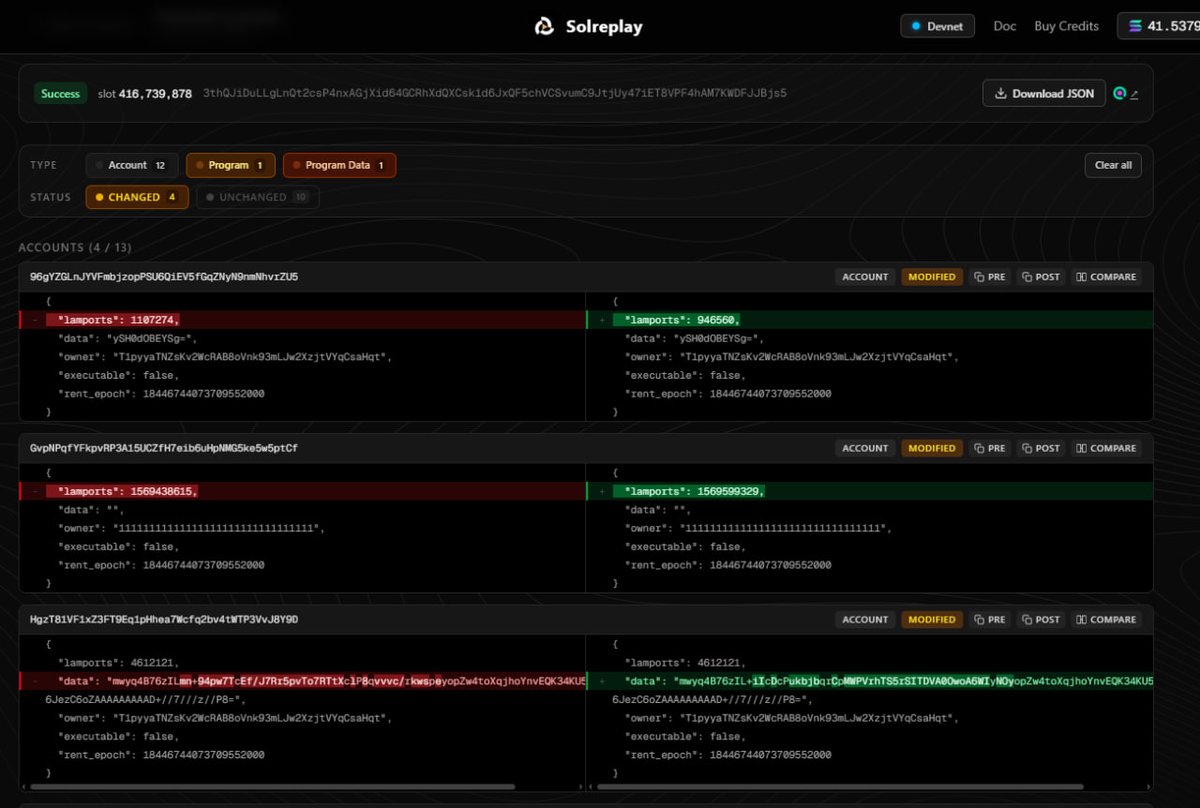Click MODIFIED badge on GvpNPqfY row
This screenshot has height=808, width=1200.
click(932, 448)
